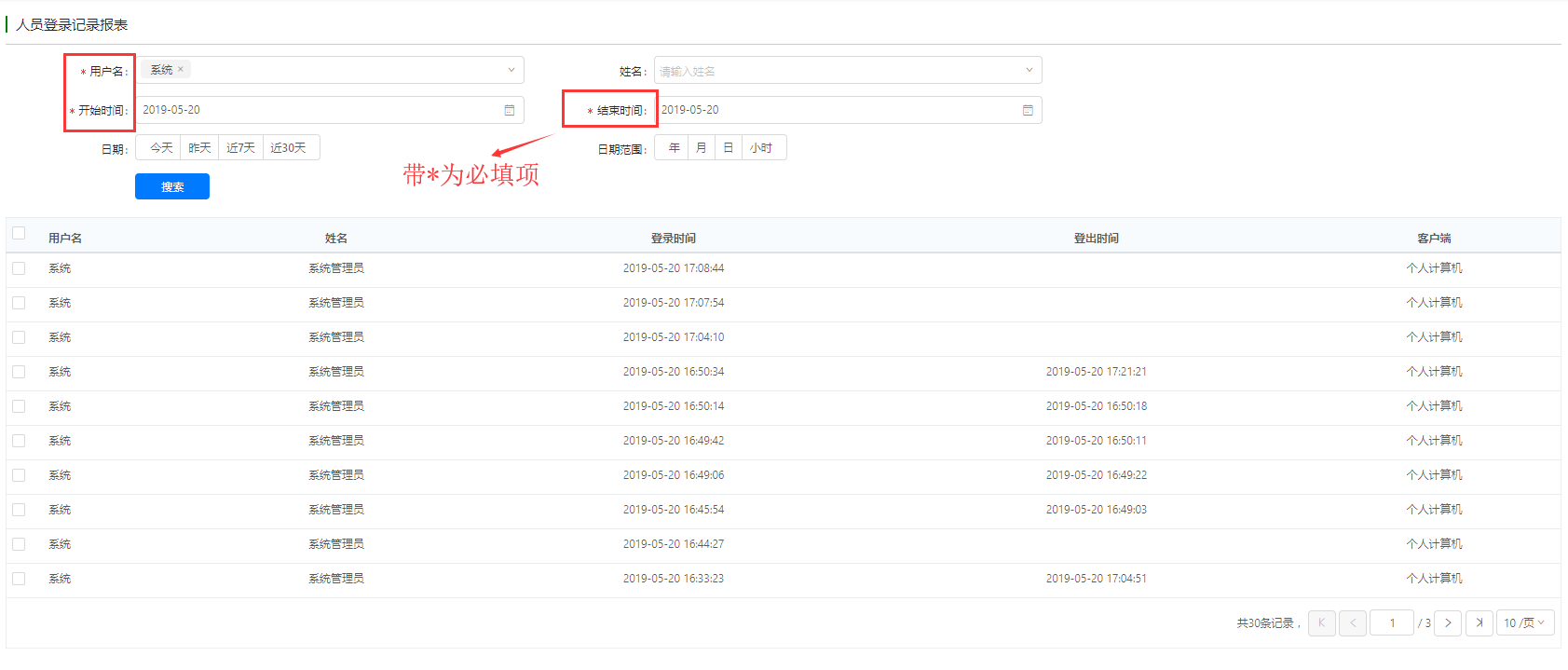Toggle the select-all checkbox in table header

19,233
